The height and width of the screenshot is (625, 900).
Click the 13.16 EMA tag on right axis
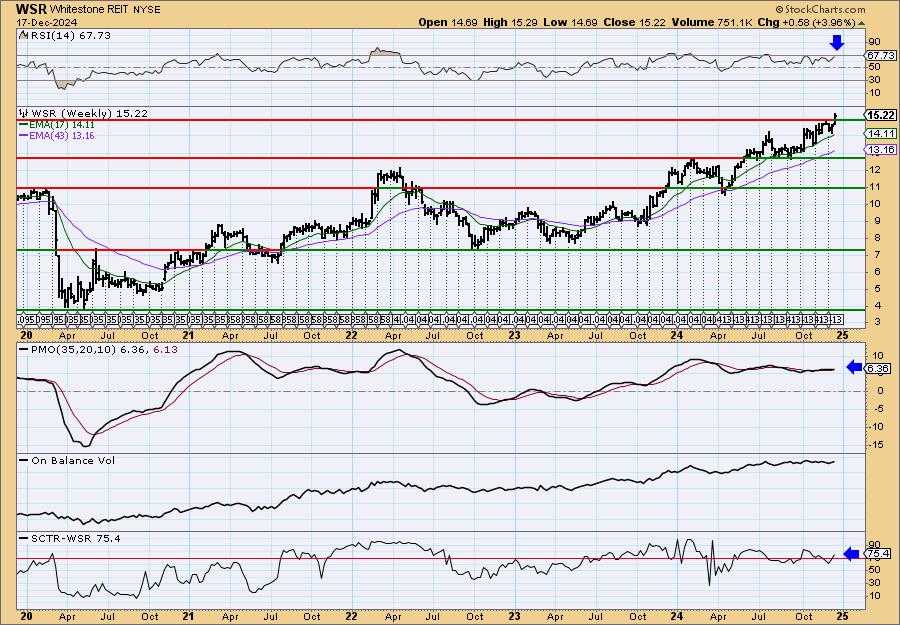click(x=880, y=149)
